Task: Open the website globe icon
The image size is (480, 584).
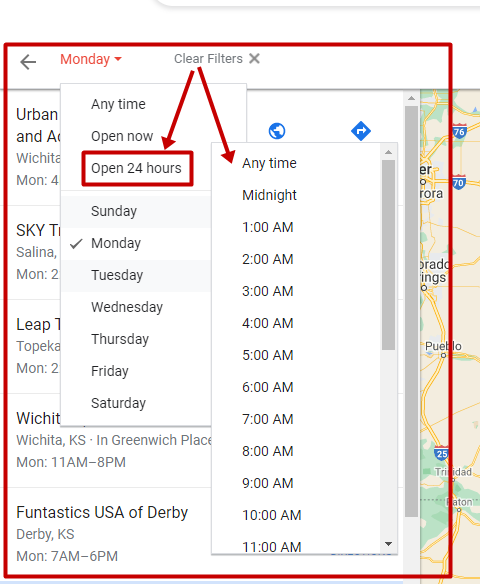Action: click(x=277, y=131)
